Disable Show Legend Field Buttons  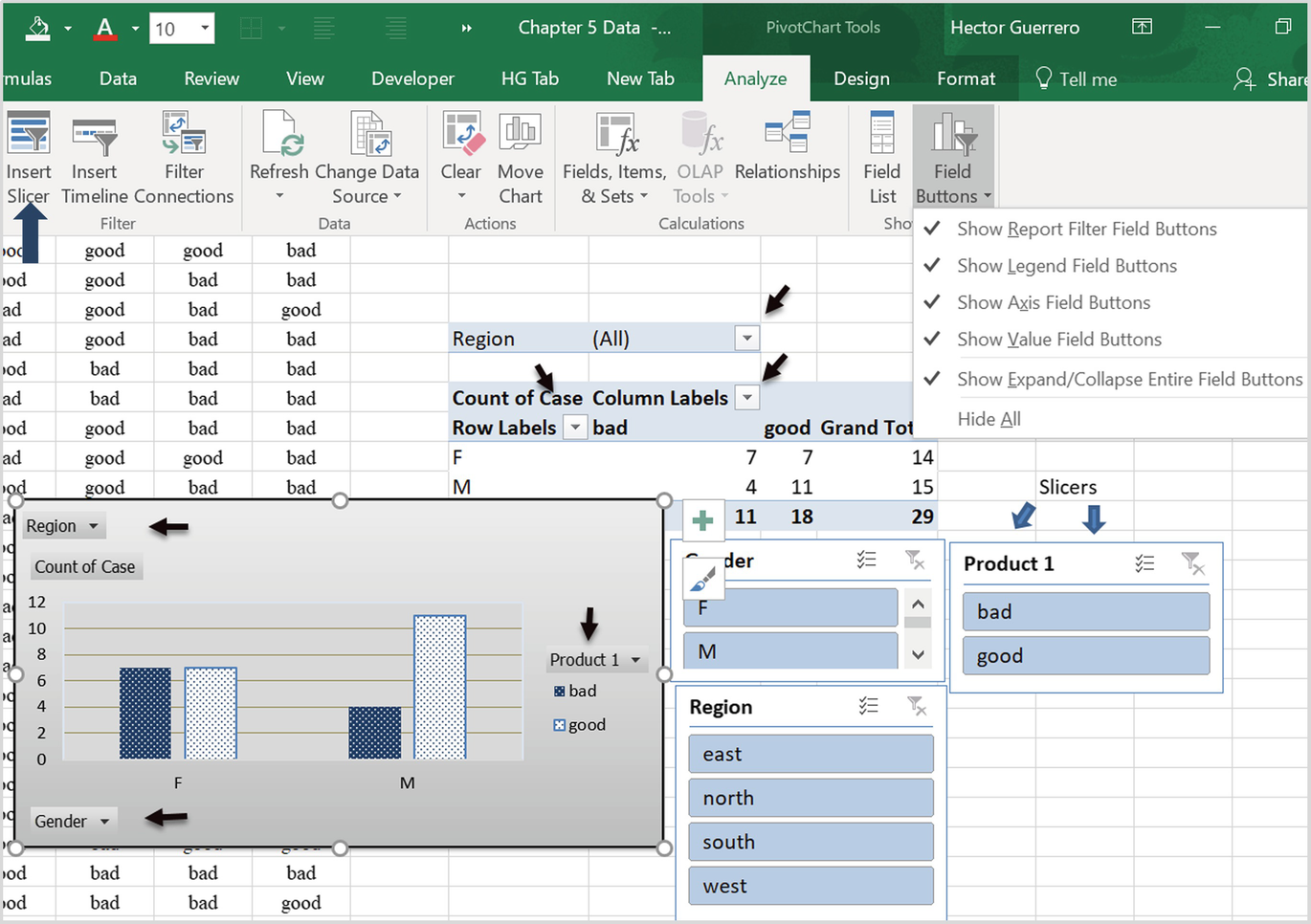(1066, 266)
